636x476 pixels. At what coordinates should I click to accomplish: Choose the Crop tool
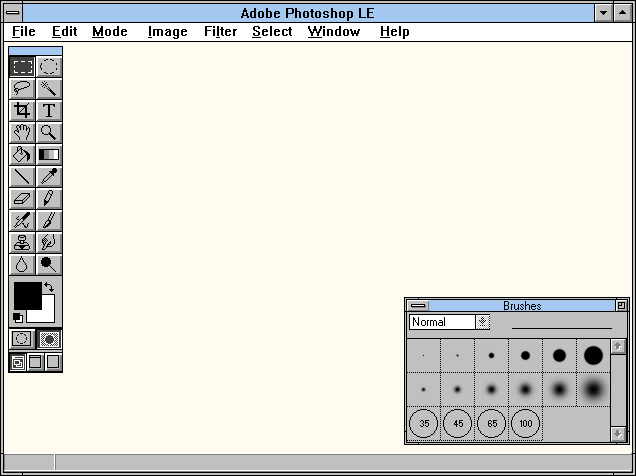click(21, 110)
